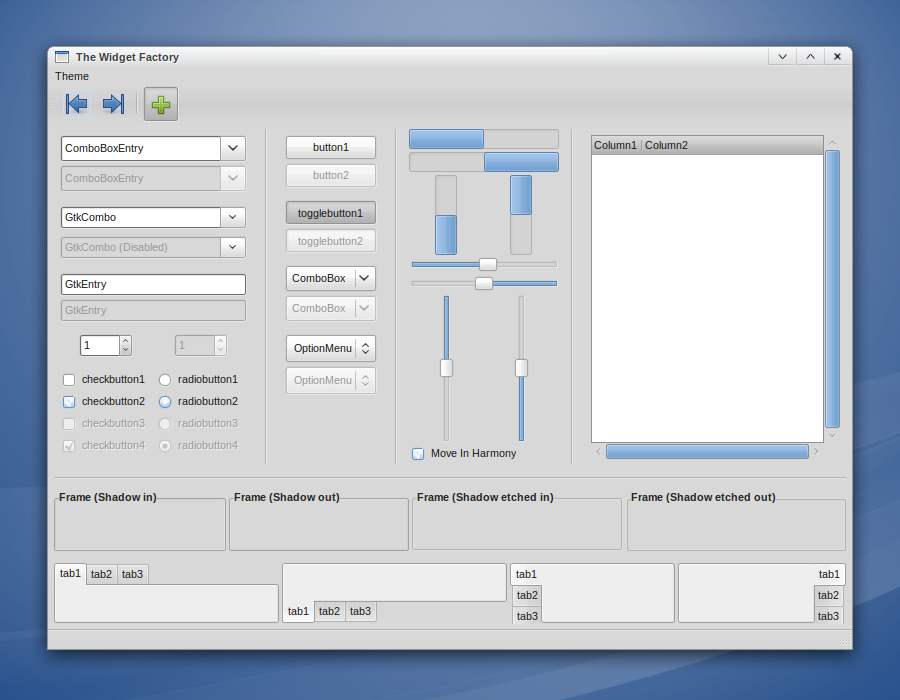Select tab3 in the bottom-tabbed notebook
The width and height of the screenshot is (900, 700).
[x=360, y=612]
